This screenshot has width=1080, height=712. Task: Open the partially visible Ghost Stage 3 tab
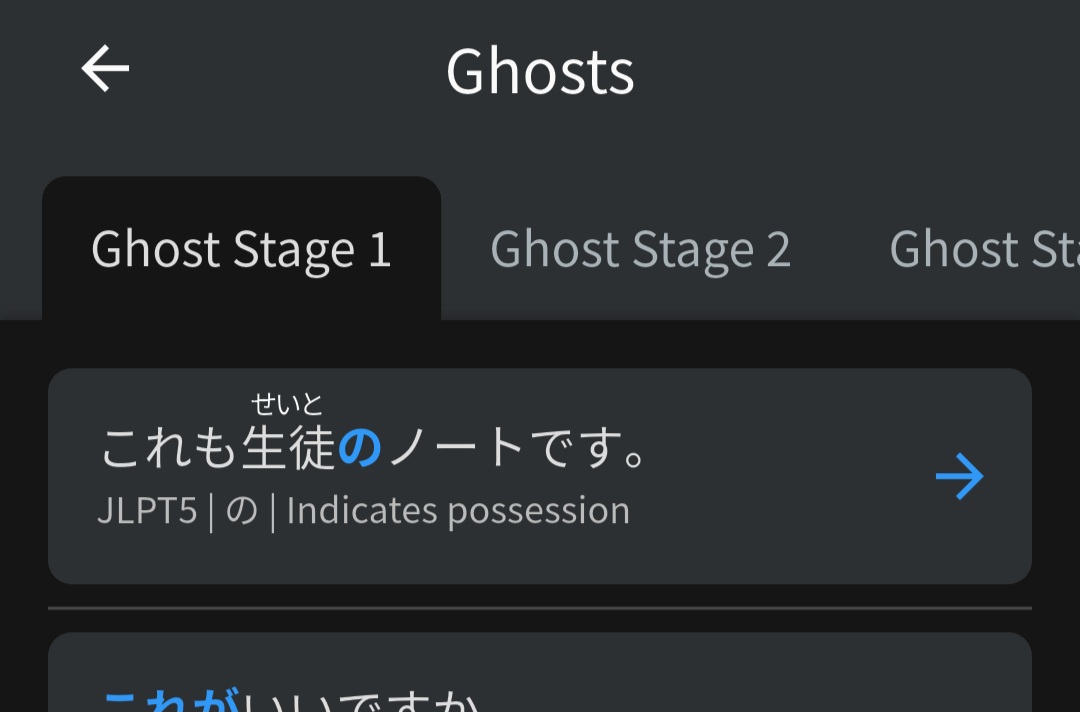point(984,249)
